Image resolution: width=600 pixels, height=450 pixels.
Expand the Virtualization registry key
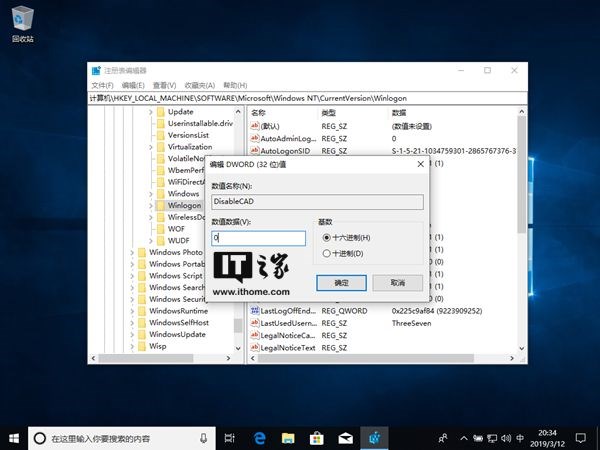150,147
